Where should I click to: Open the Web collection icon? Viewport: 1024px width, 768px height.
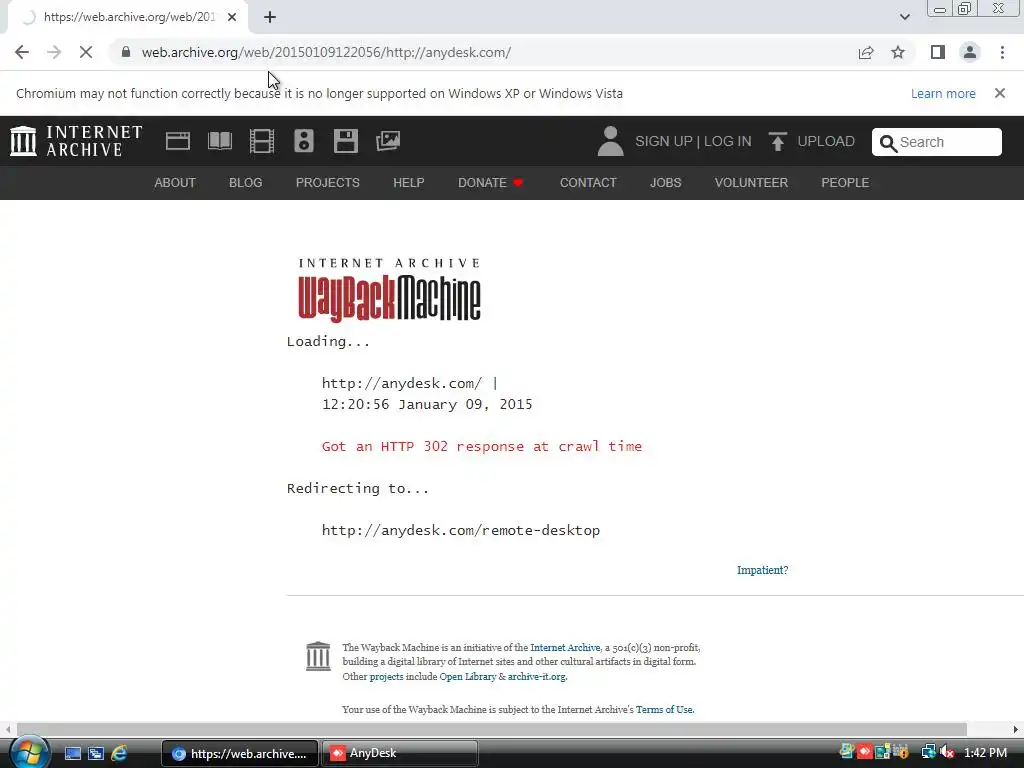pos(178,141)
